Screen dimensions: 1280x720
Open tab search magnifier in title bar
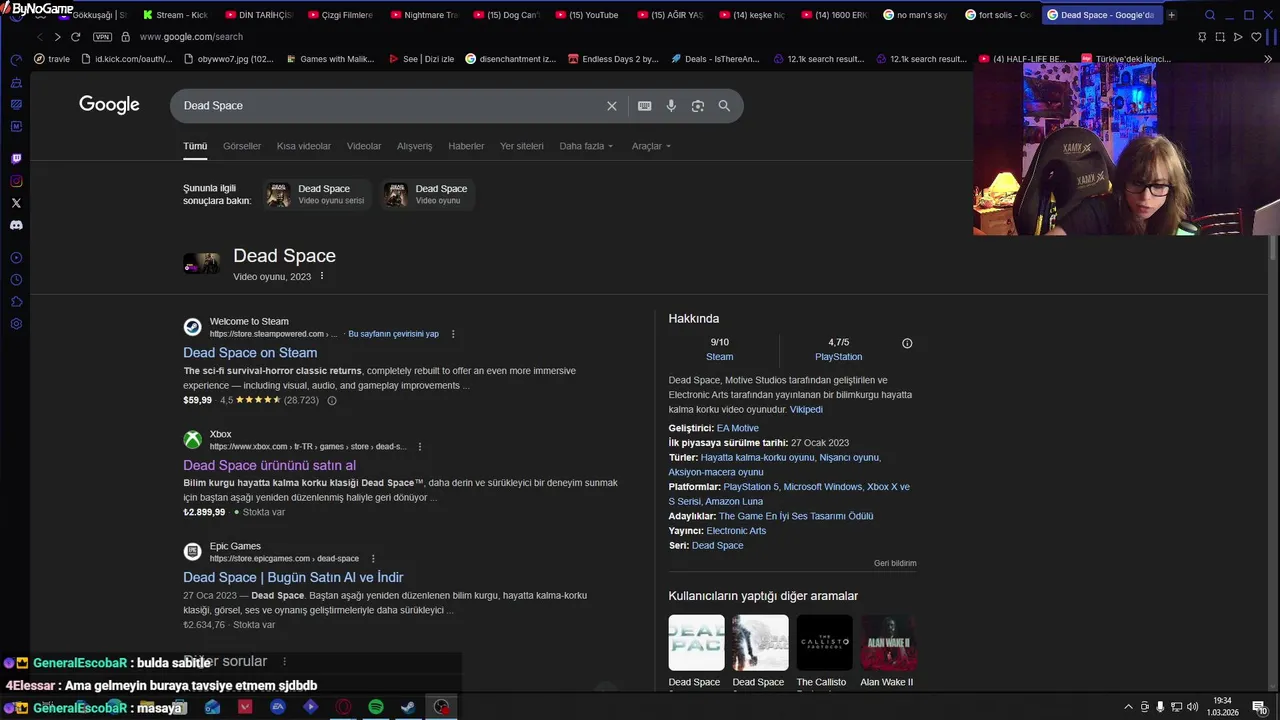[1210, 15]
